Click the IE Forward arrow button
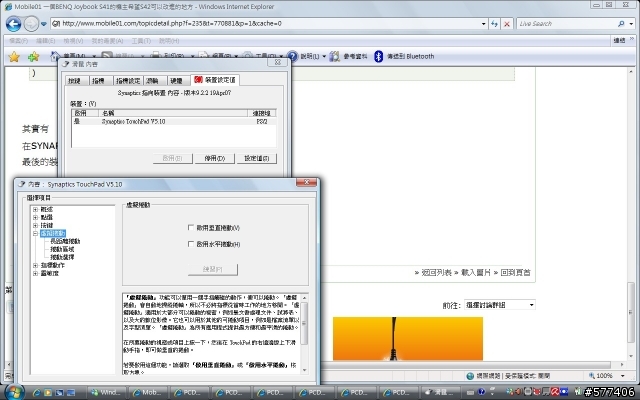 31,24
